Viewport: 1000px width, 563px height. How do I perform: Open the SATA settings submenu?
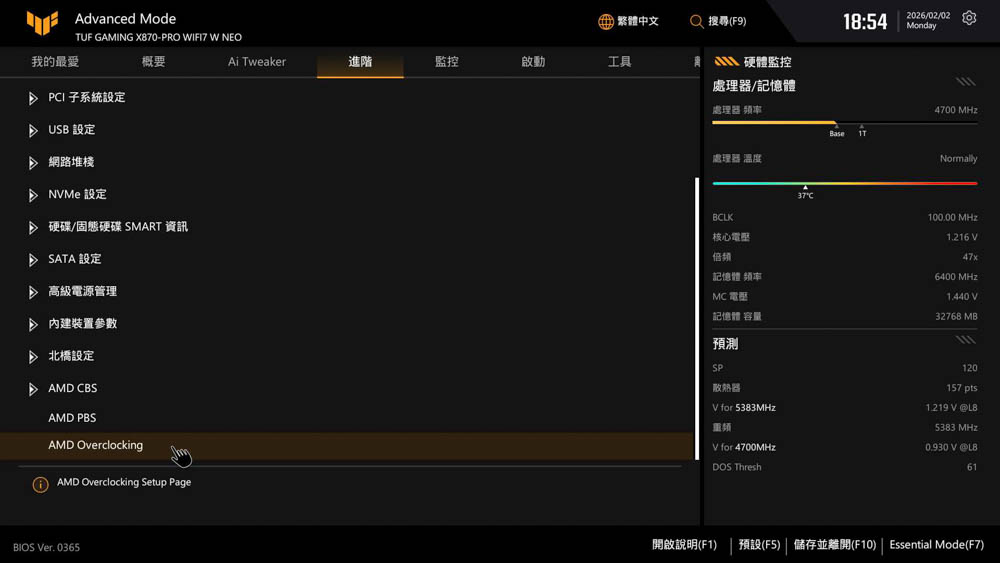[74, 259]
